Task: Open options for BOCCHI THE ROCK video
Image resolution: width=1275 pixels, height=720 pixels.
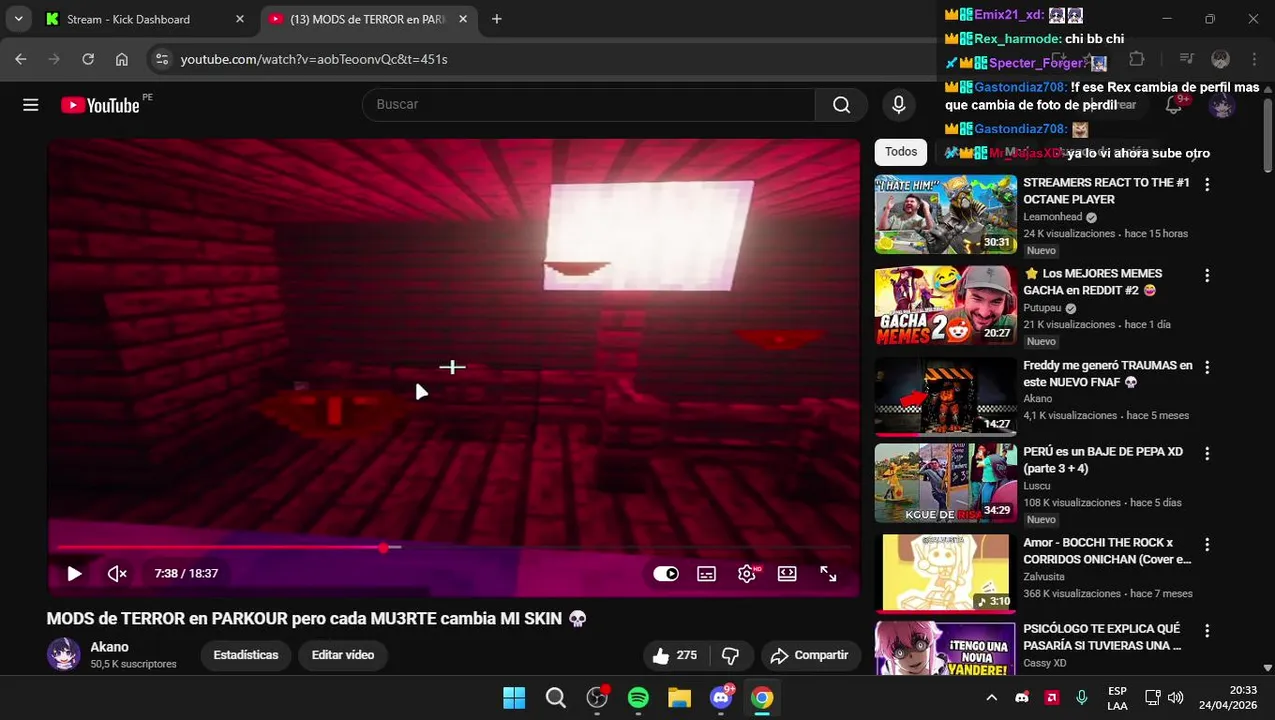Action: [1207, 545]
